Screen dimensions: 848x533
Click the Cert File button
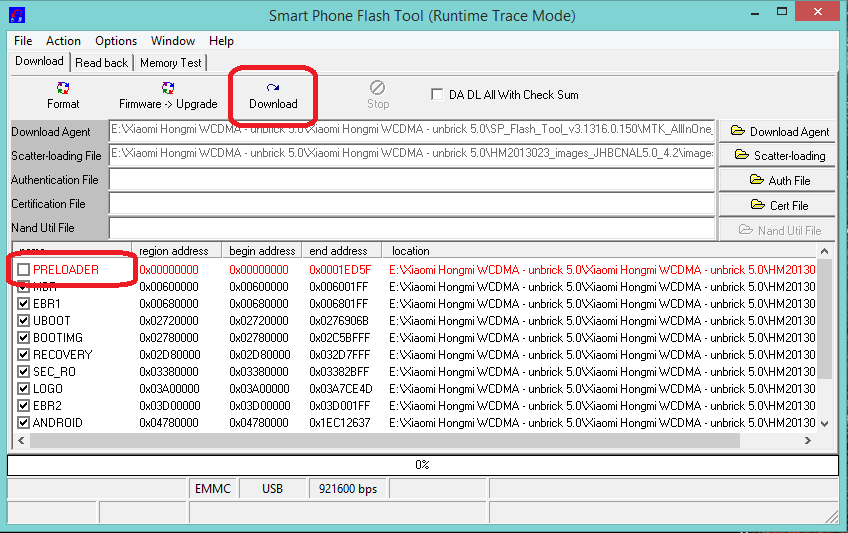coord(777,205)
